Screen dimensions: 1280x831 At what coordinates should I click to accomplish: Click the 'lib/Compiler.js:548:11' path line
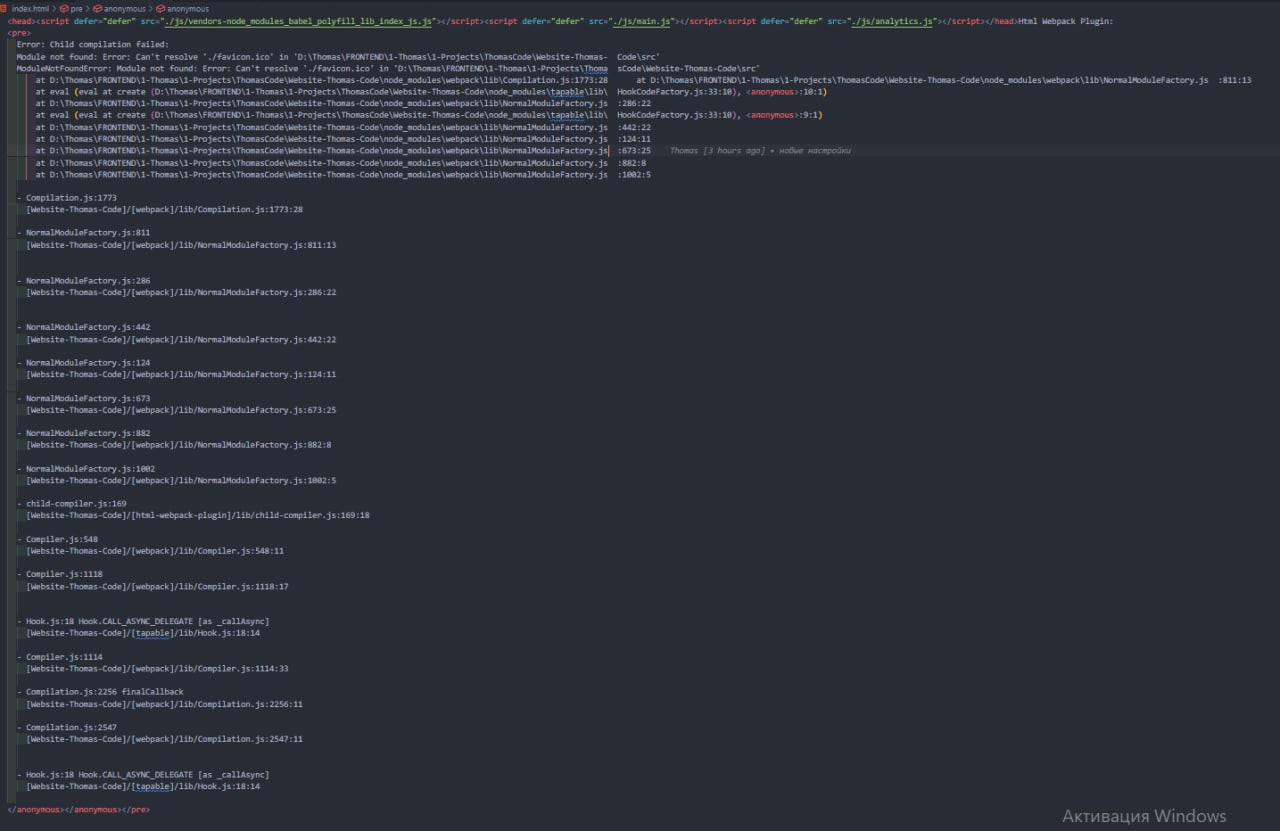pos(155,551)
